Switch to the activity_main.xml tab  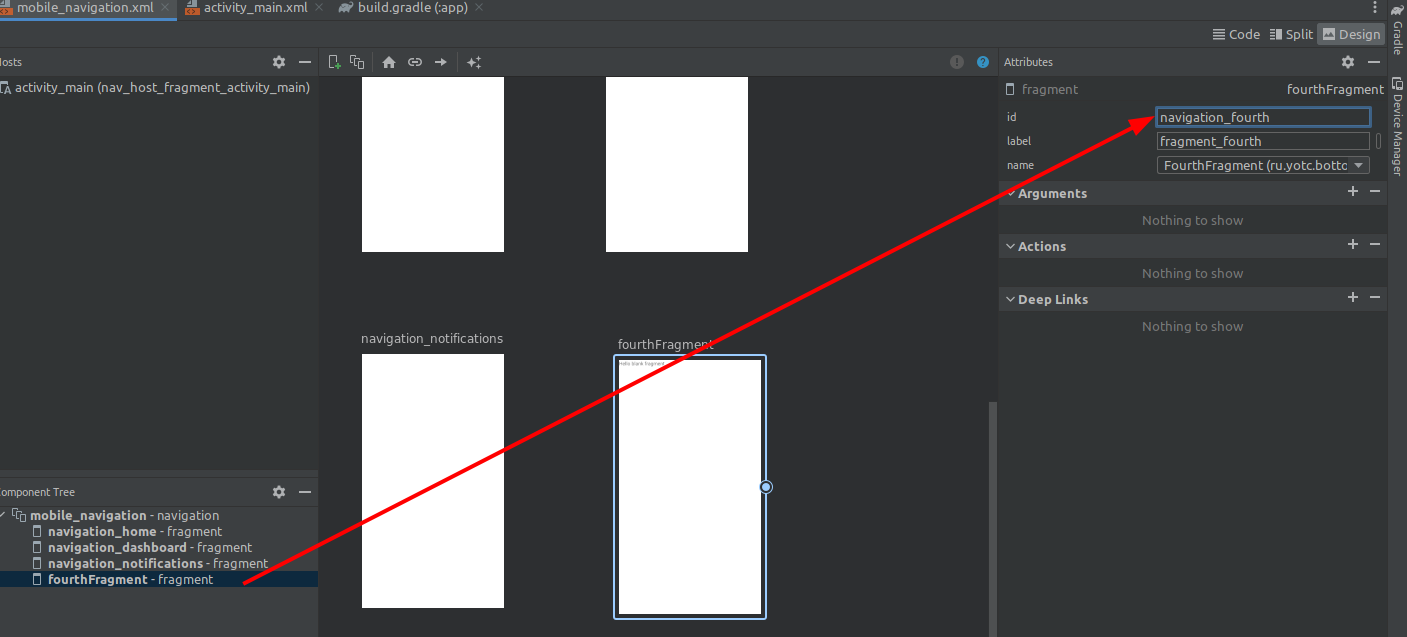255,8
